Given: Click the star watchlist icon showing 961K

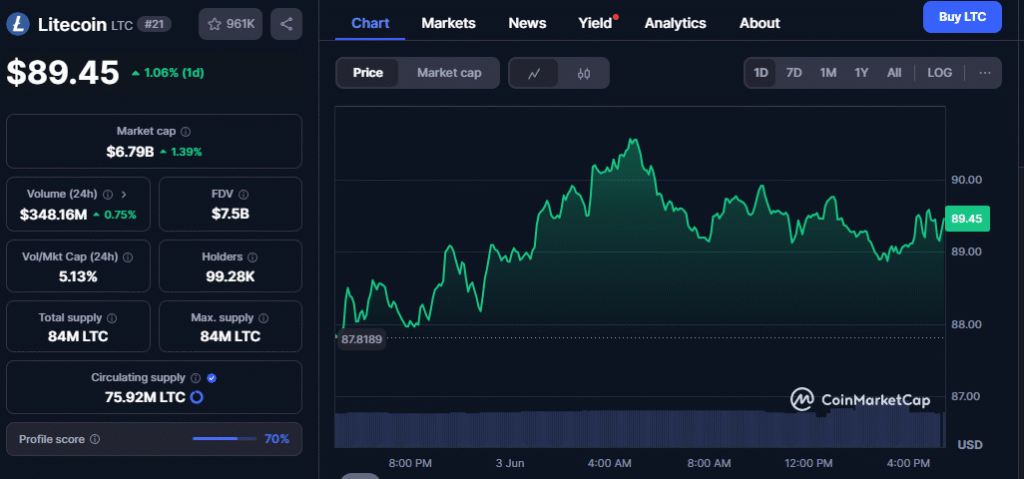Looking at the screenshot, I should click(x=231, y=24).
